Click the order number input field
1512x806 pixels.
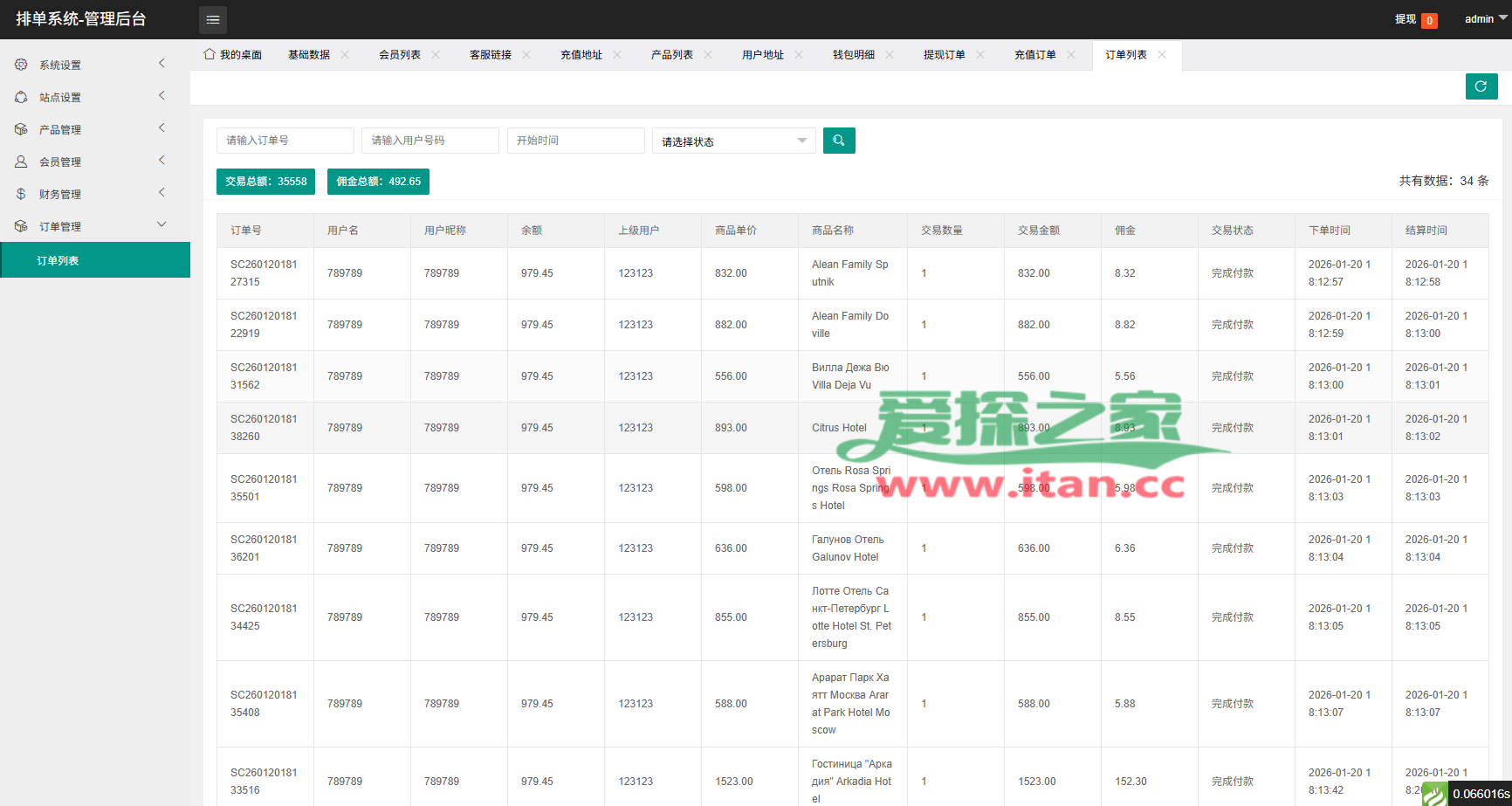[285, 141]
